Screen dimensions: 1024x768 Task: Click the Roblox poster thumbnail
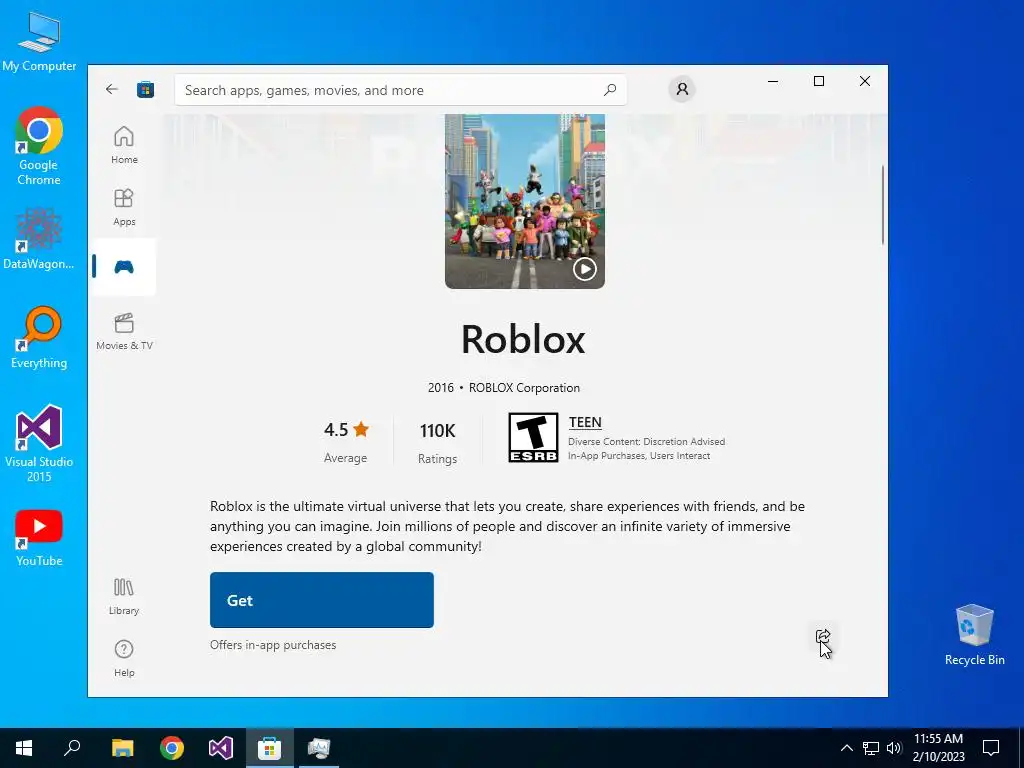coord(524,201)
